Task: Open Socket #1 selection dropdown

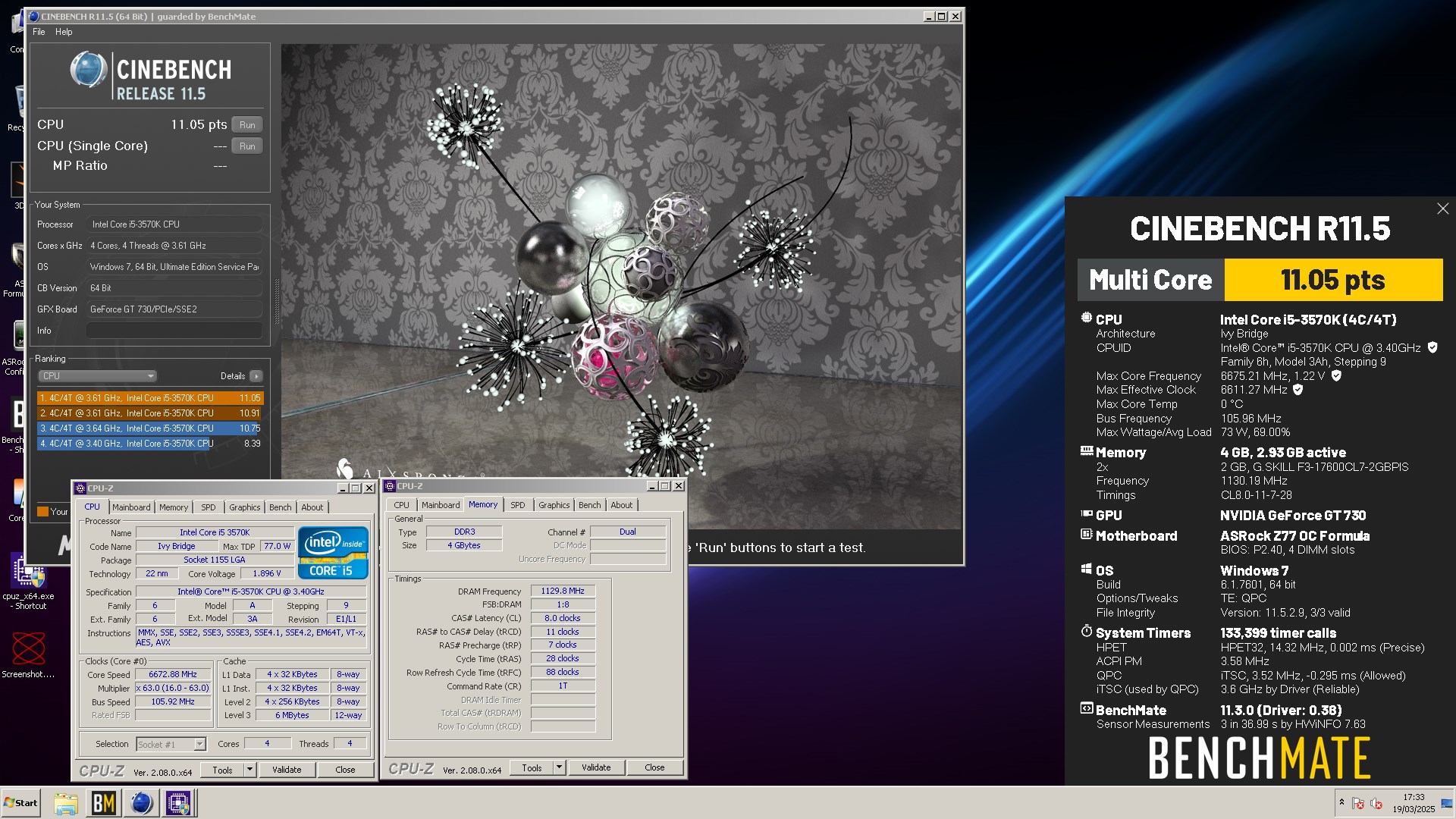Action: 171,745
